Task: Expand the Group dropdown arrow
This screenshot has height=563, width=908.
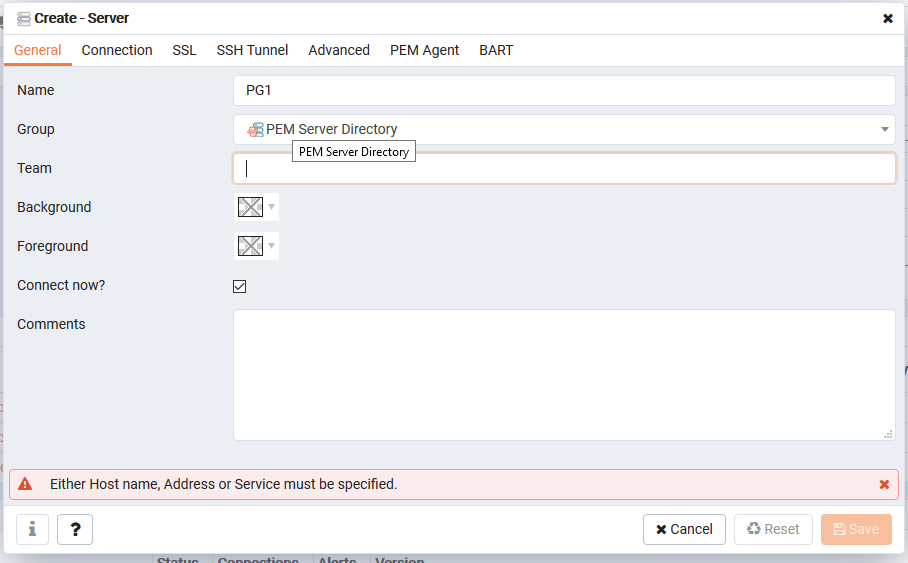Action: [x=885, y=129]
